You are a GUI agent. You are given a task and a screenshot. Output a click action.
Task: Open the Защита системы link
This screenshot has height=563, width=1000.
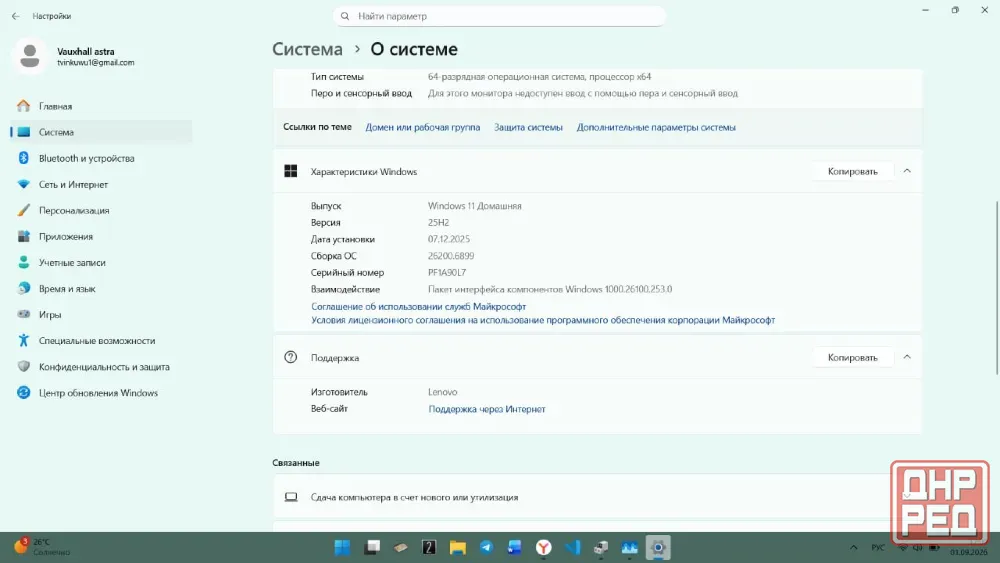click(x=528, y=128)
